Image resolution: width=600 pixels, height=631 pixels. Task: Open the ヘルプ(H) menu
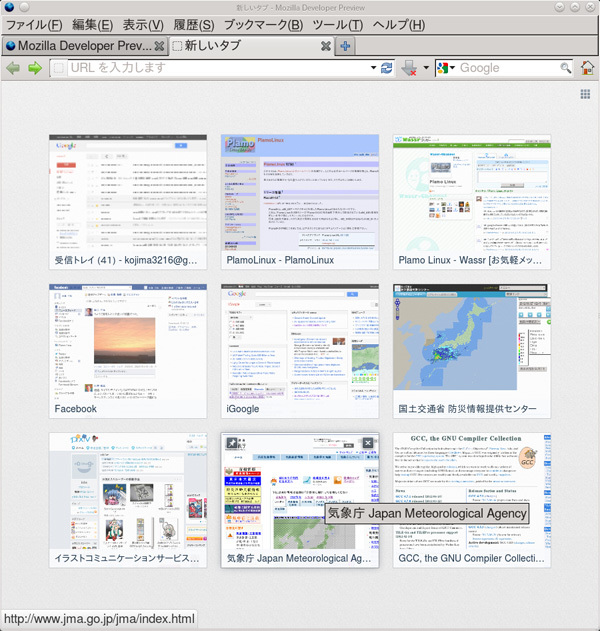399,25
